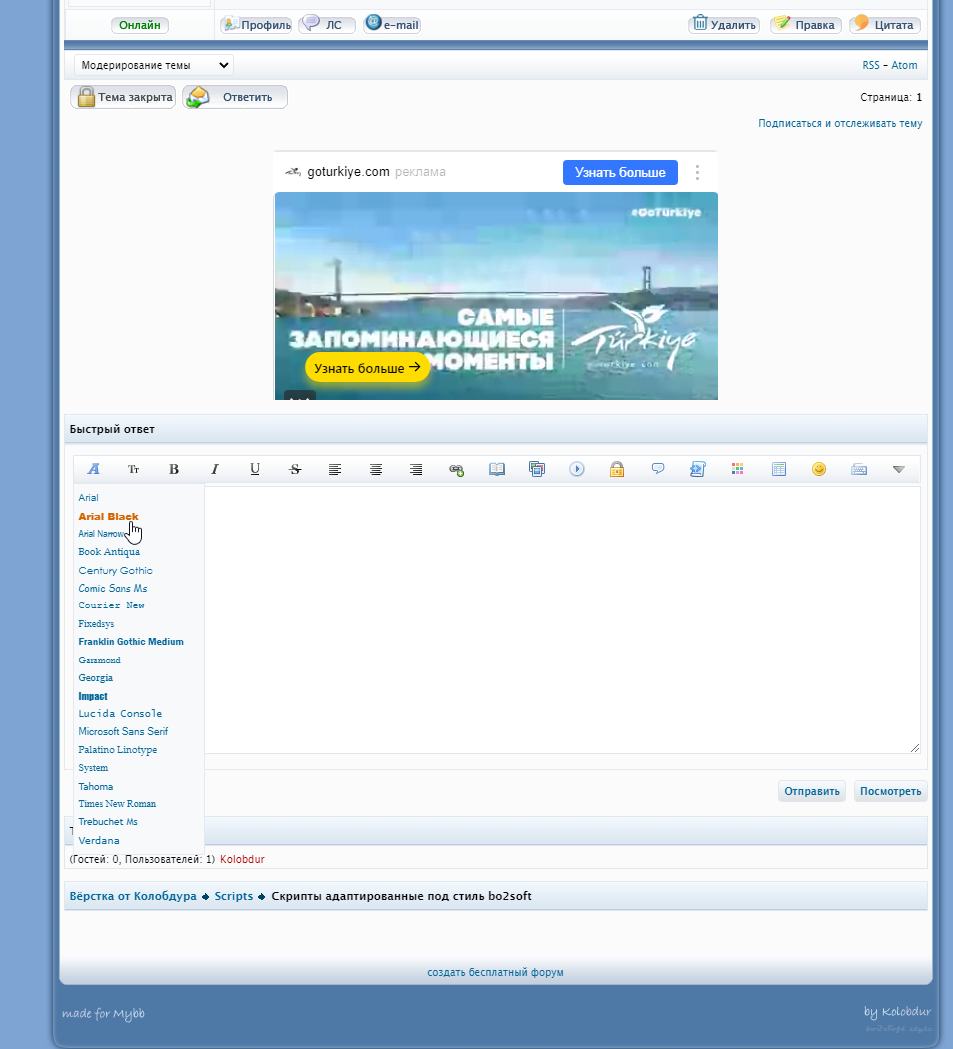Viewport: 953px width, 1049px height.
Task: Pick Verdana font
Action: [x=99, y=841]
